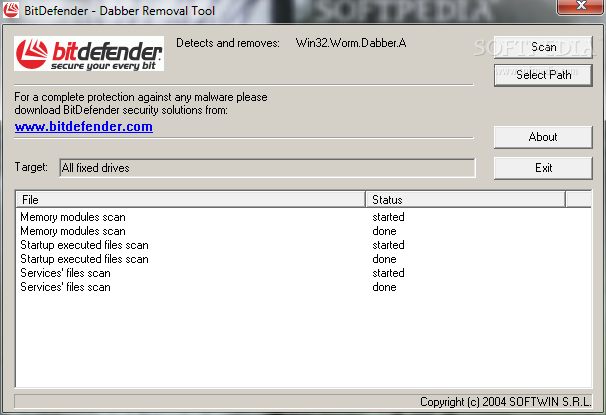This screenshot has width=606, height=415.
Task: Select Services' files scan done row
Action: (303, 287)
